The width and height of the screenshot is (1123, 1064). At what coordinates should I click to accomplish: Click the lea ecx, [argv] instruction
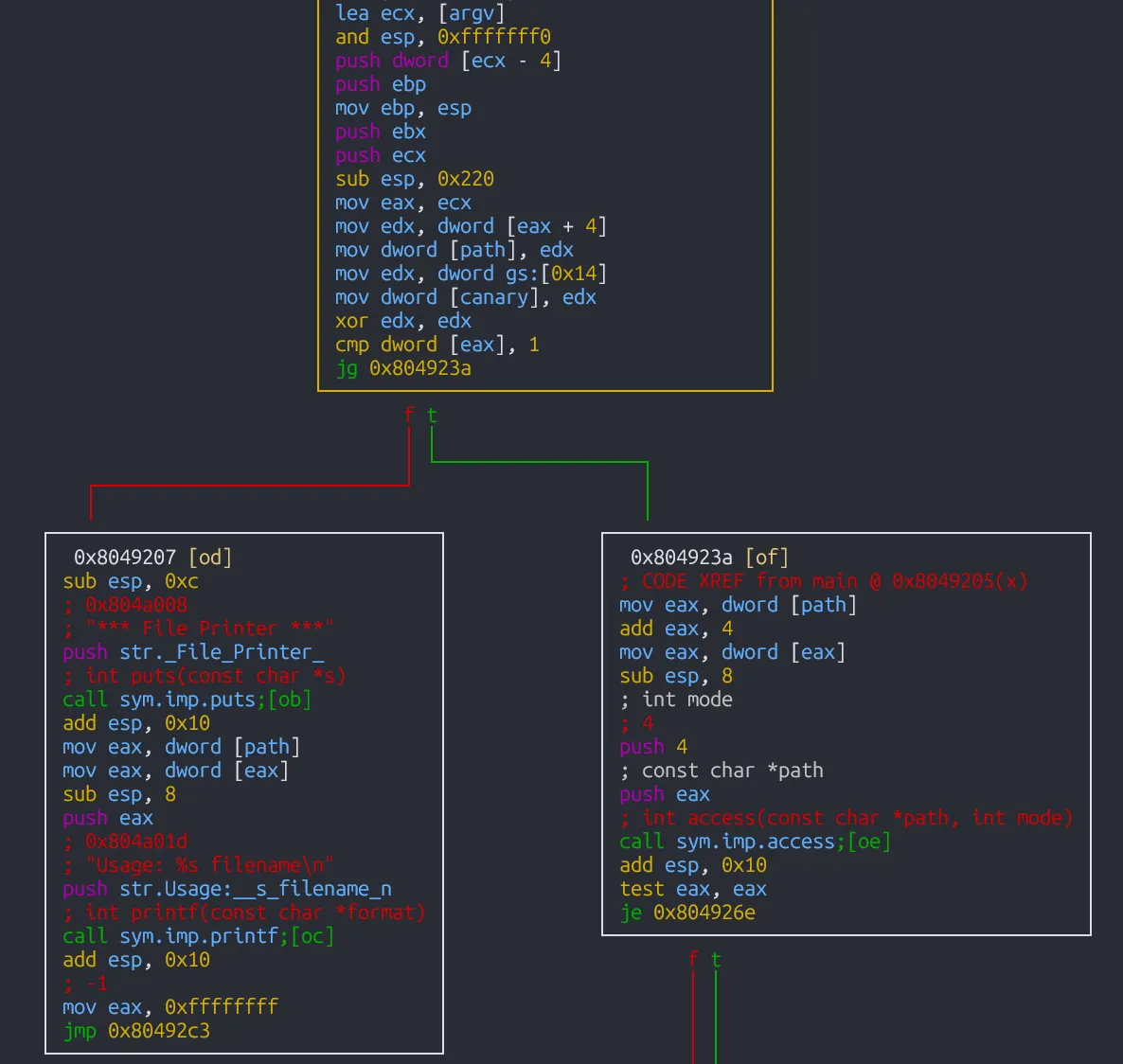click(420, 13)
